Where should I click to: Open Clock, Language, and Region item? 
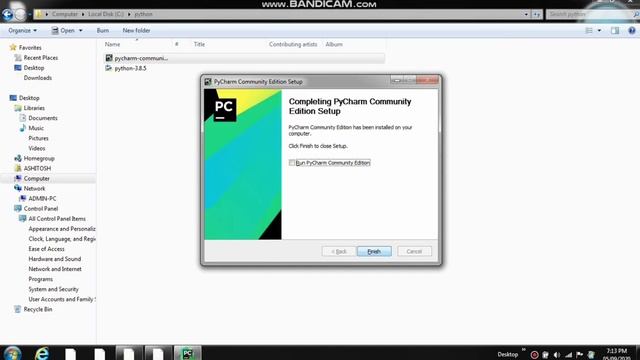[x=62, y=239]
